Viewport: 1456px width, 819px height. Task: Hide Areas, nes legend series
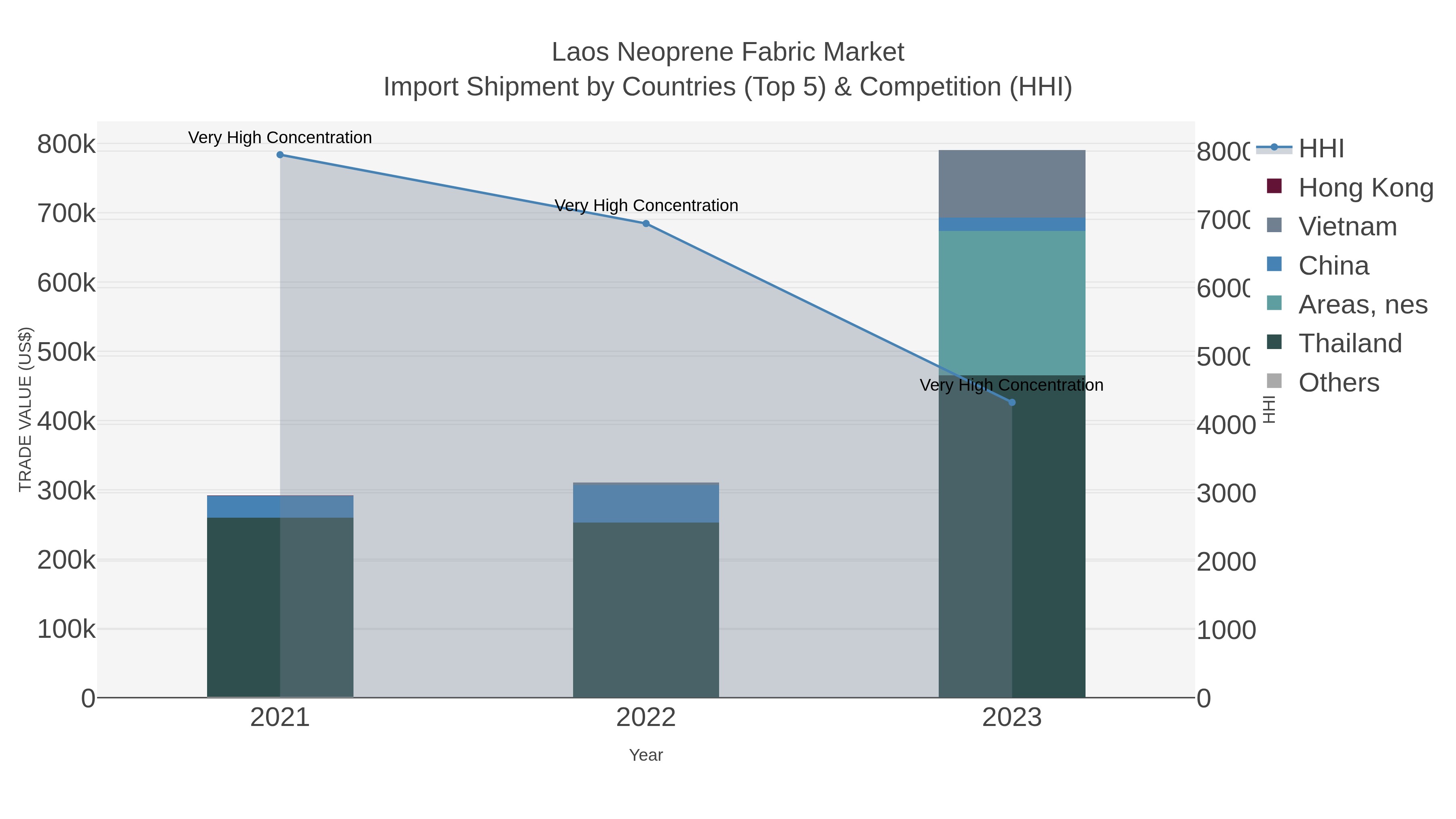coord(1347,304)
